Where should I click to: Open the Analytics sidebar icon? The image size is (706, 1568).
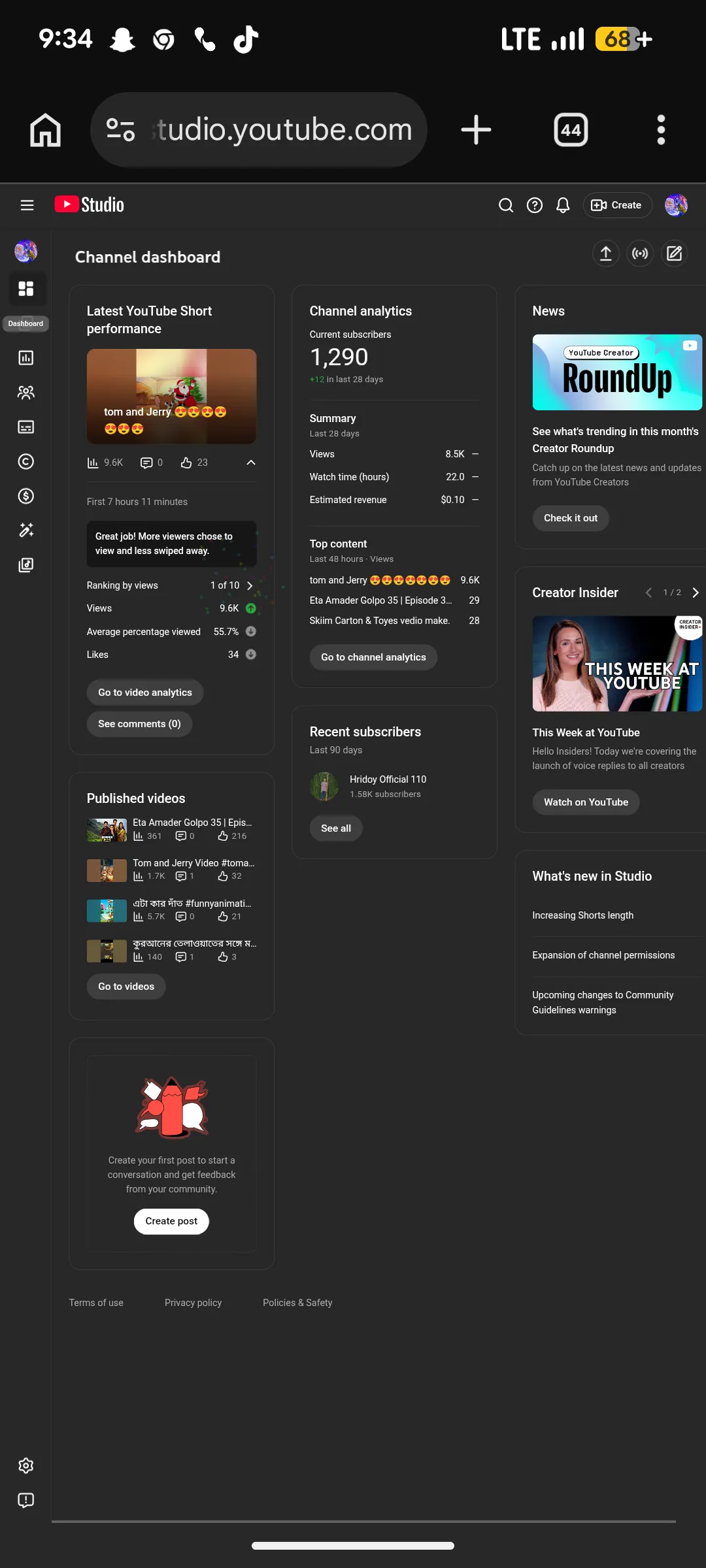tap(25, 357)
